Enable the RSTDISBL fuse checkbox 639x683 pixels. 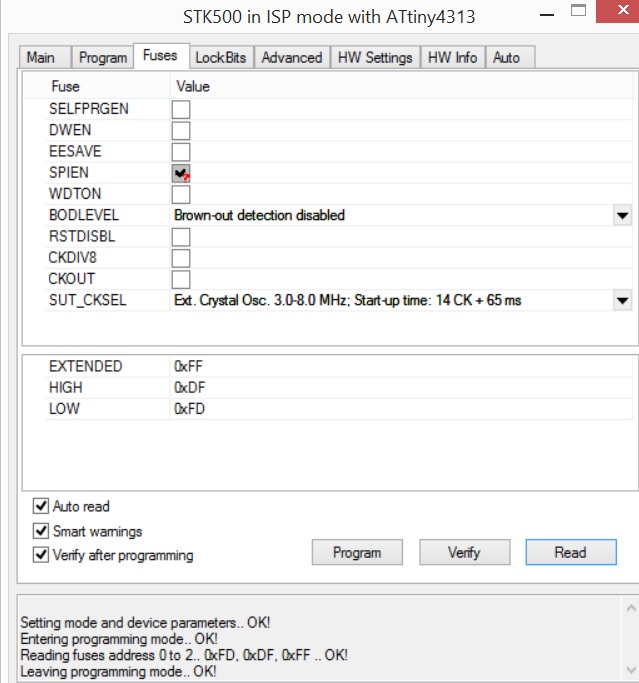click(181, 237)
